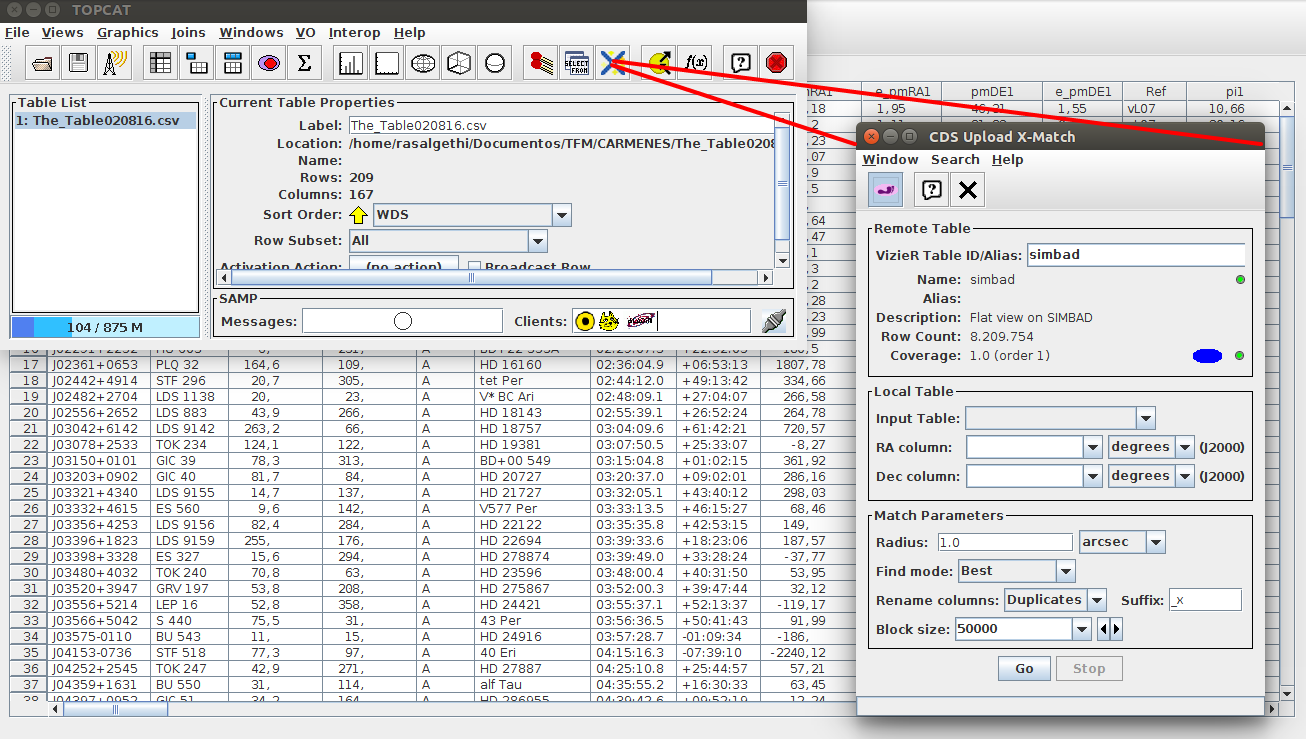Viewport: 1307px width, 740px height.
Task: Click the Save Table floppy icon
Action: coord(78,63)
